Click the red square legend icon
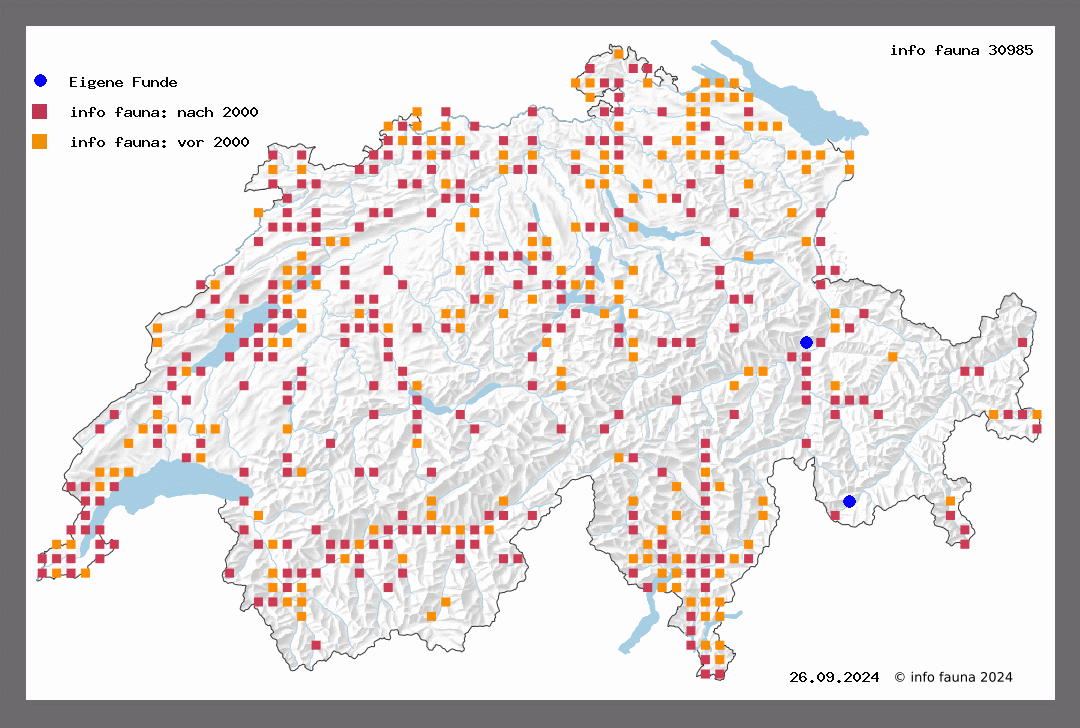 pyautogui.click(x=39, y=111)
